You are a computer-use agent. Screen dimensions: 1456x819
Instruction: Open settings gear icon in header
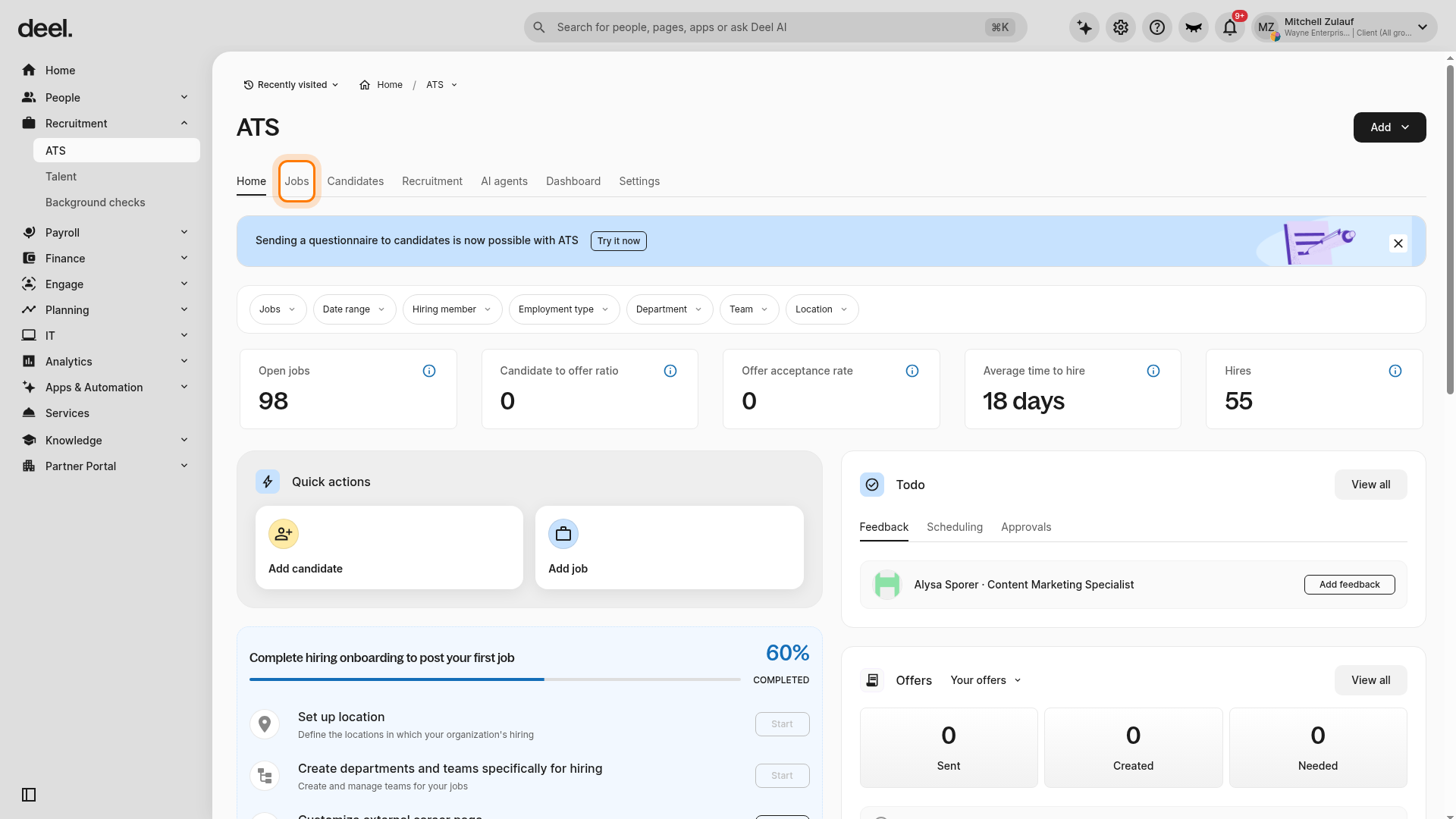pos(1121,27)
